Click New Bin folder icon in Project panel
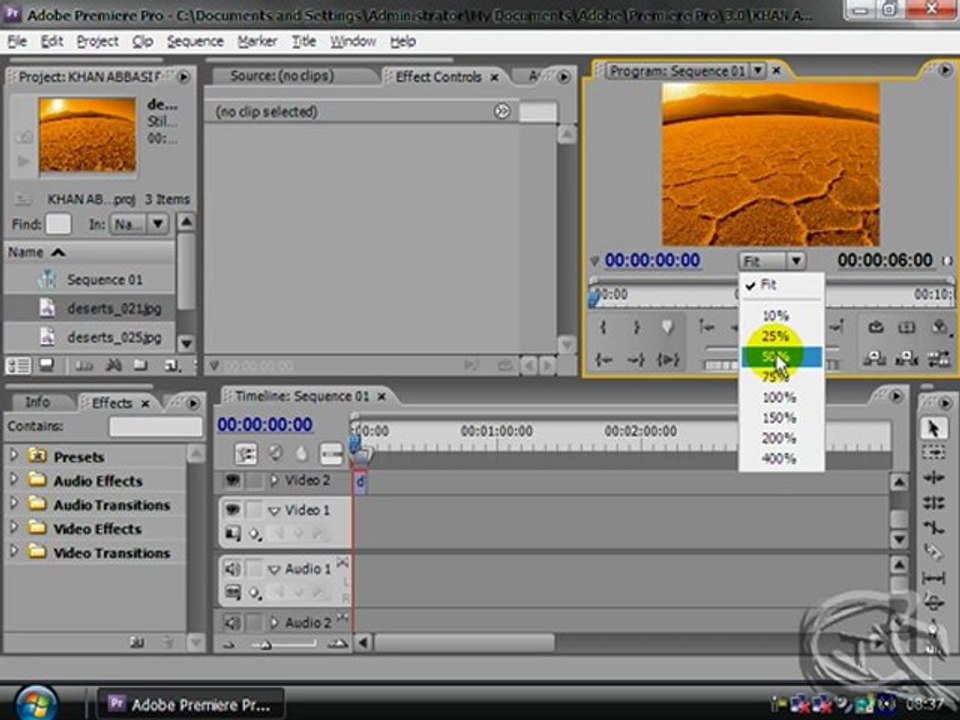Screen dimensions: 960x720 point(141,366)
